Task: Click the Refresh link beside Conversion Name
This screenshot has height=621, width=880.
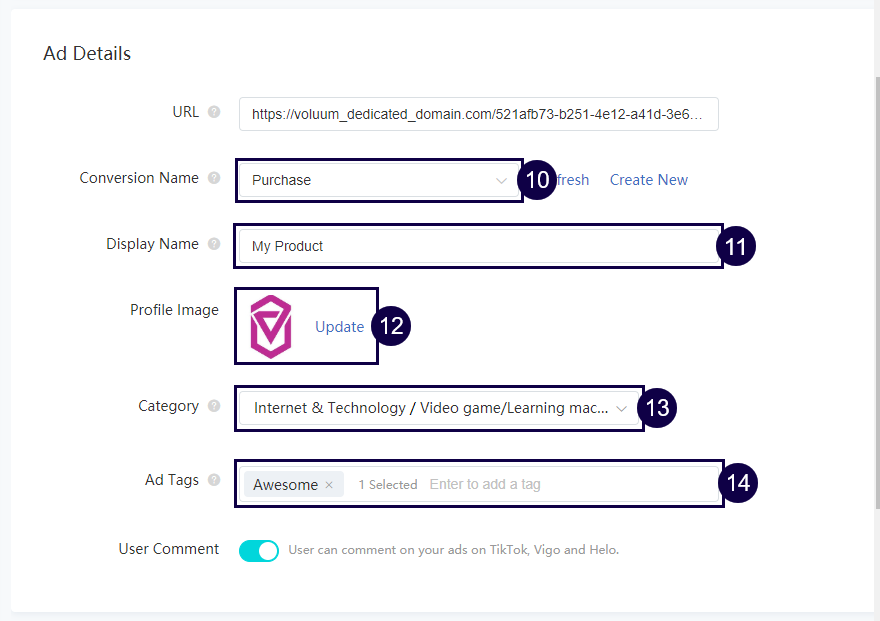Action: click(573, 180)
